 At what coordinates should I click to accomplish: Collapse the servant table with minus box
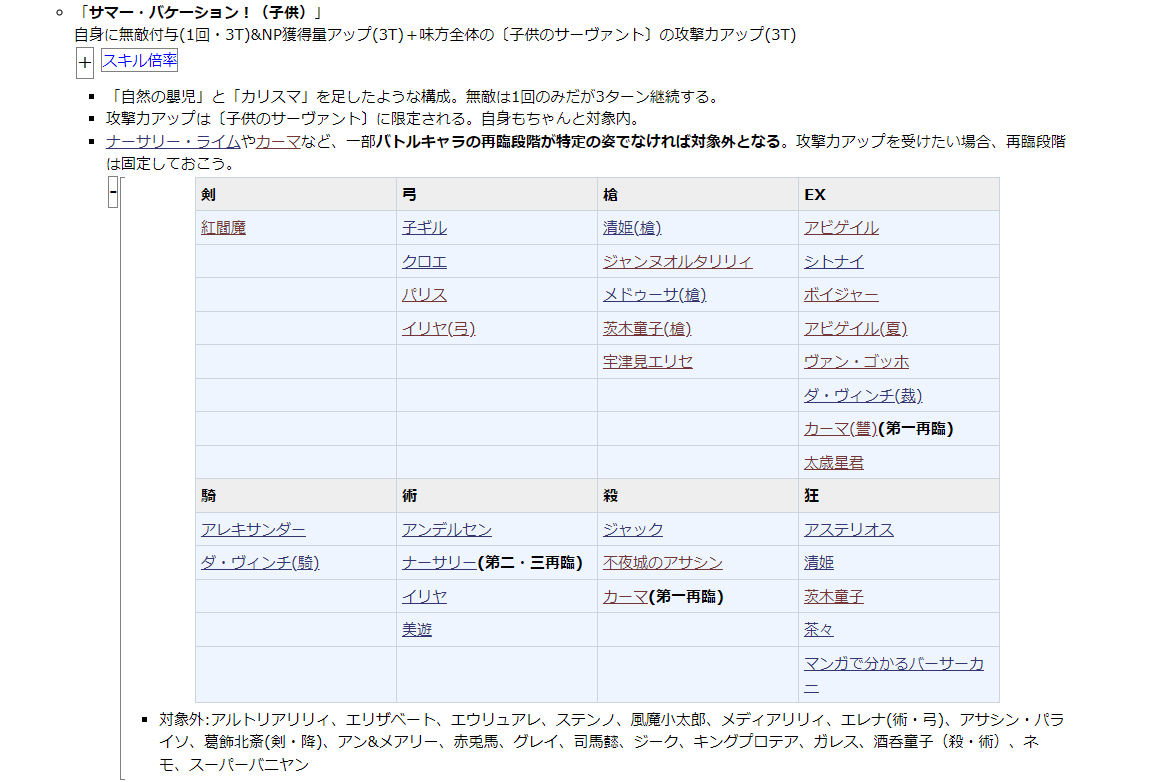pos(113,192)
